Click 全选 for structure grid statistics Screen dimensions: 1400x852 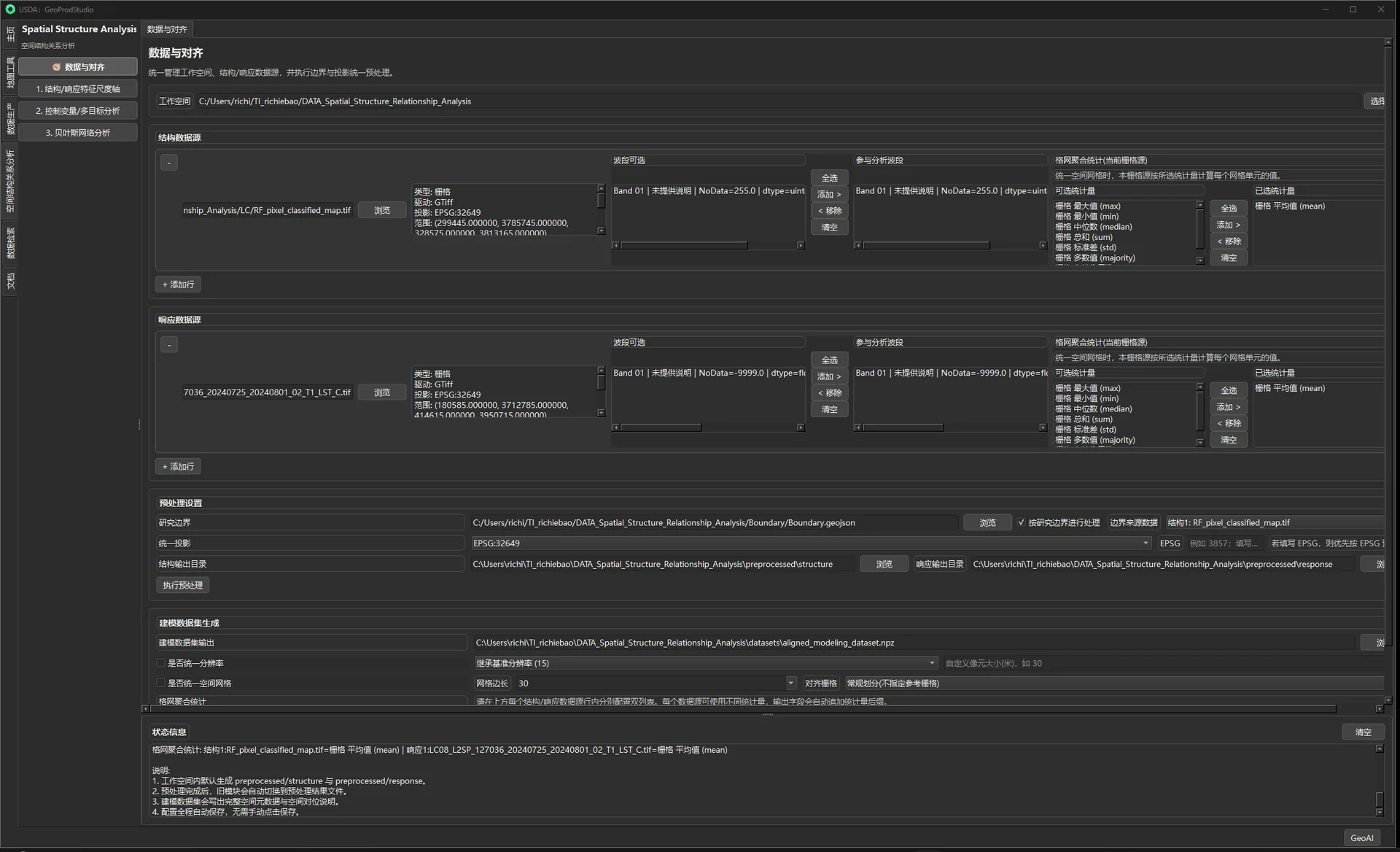(1229, 209)
